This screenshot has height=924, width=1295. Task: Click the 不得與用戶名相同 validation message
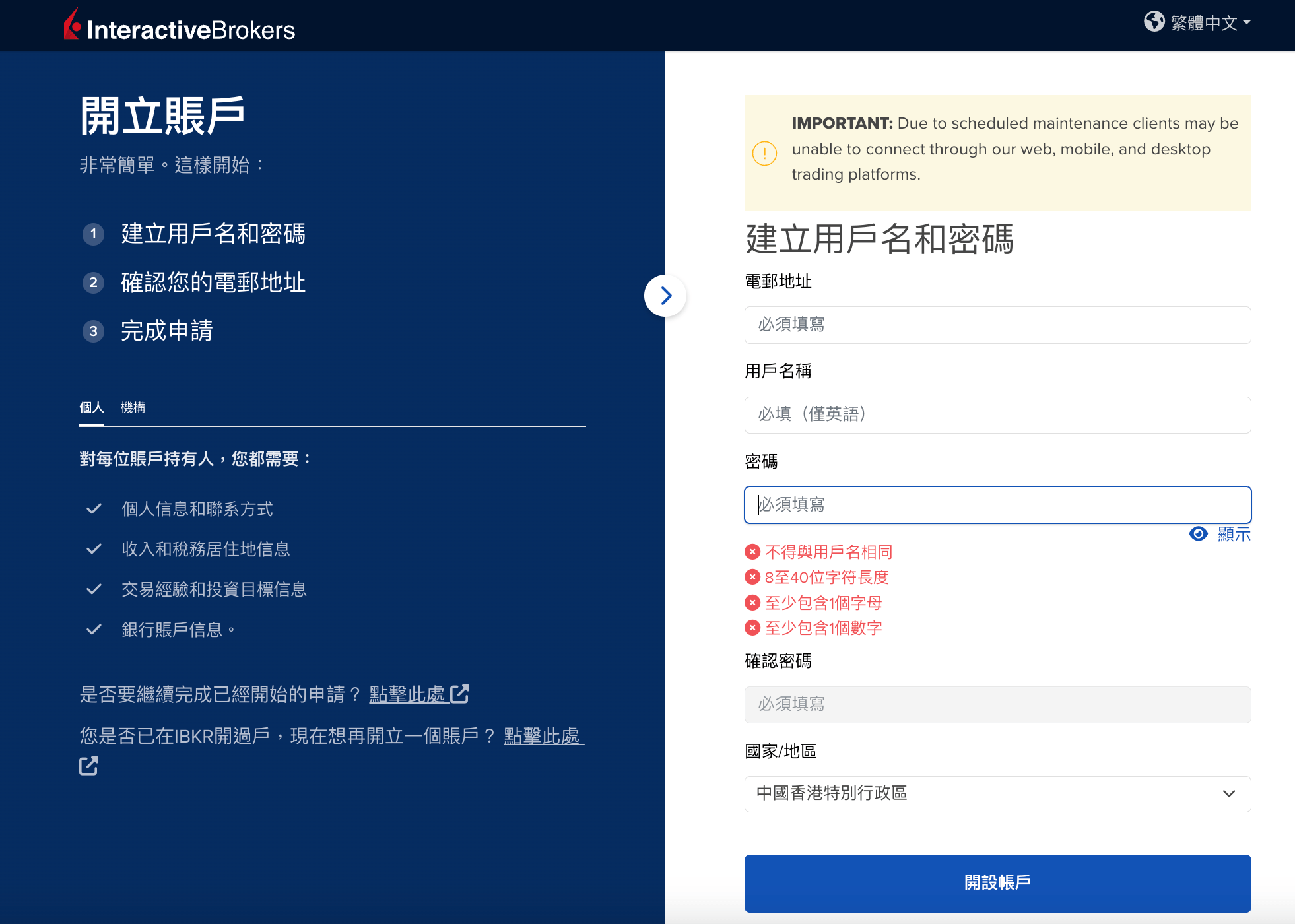[828, 552]
